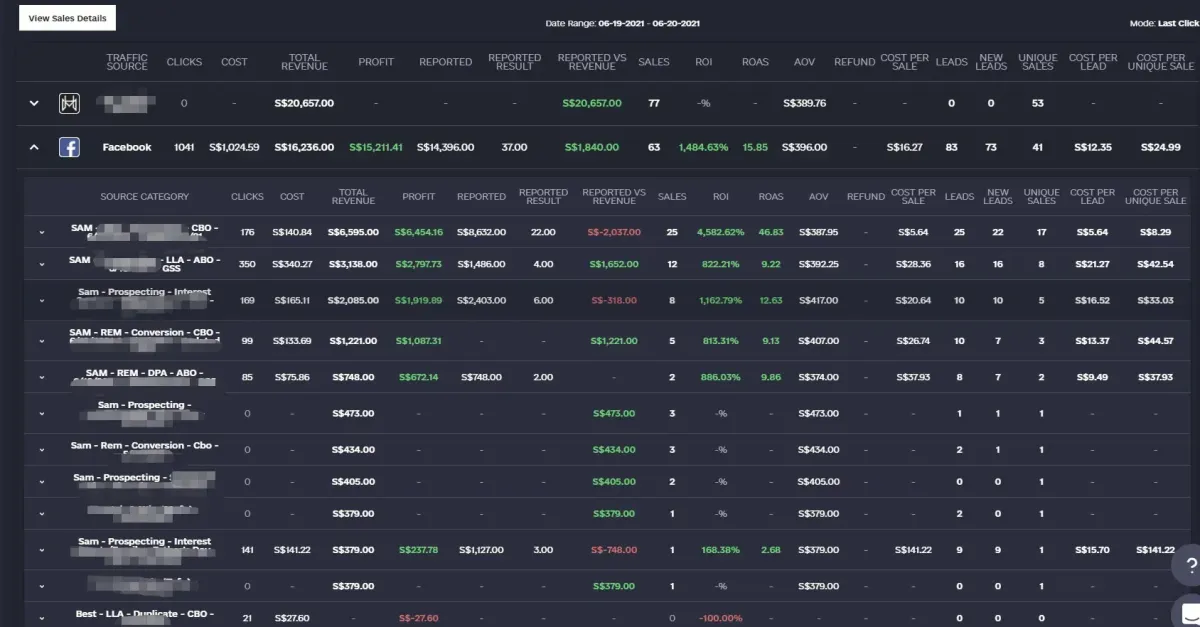Sort by top TOTAL REVENUE column header

pos(304,62)
